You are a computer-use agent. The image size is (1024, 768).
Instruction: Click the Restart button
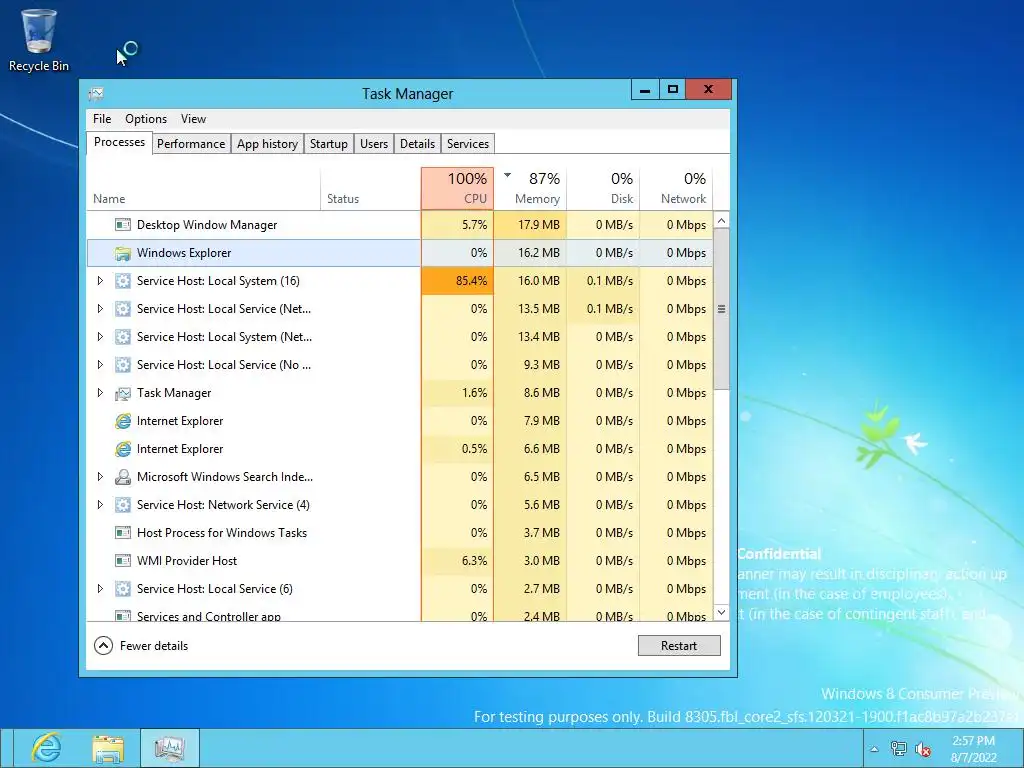point(679,646)
